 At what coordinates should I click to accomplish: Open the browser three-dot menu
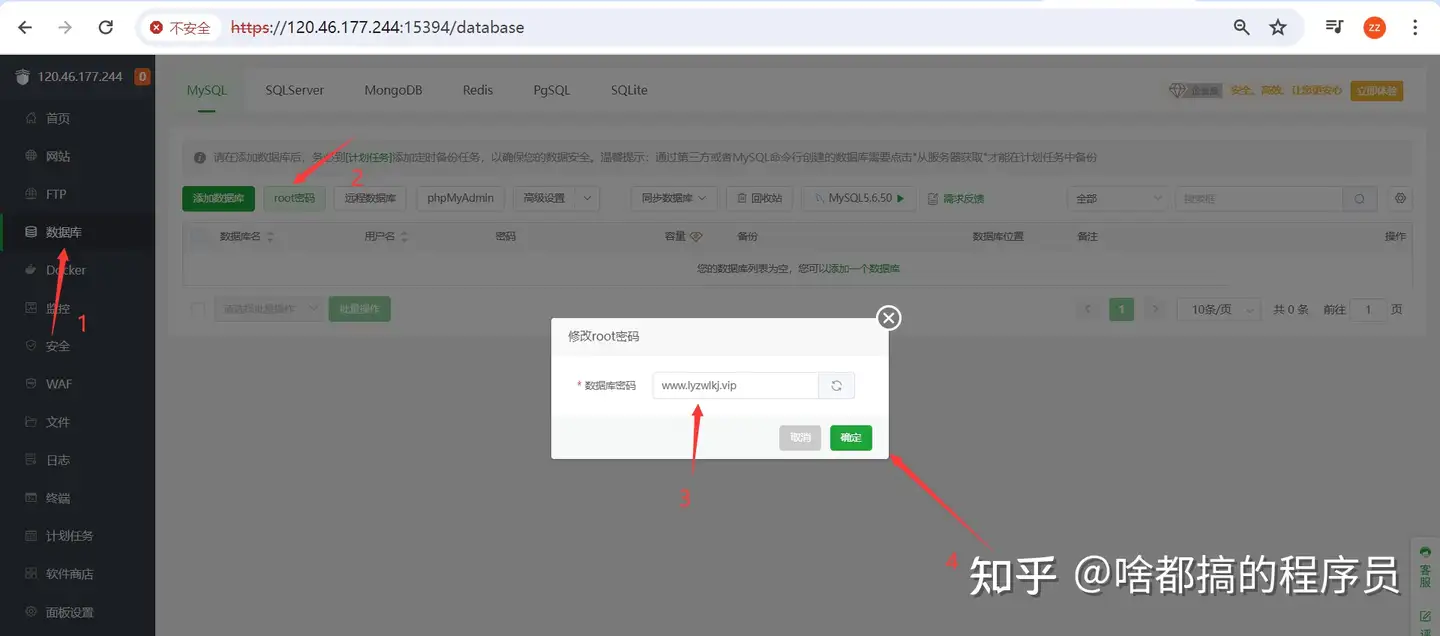(x=1415, y=28)
